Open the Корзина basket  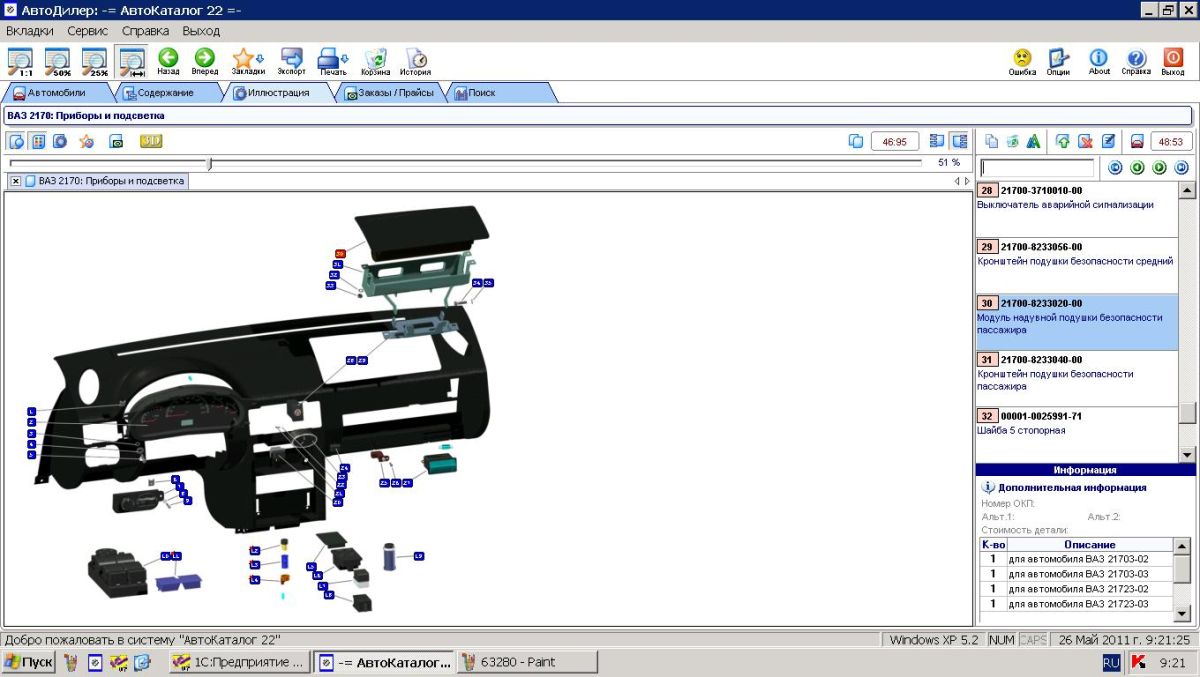376,61
